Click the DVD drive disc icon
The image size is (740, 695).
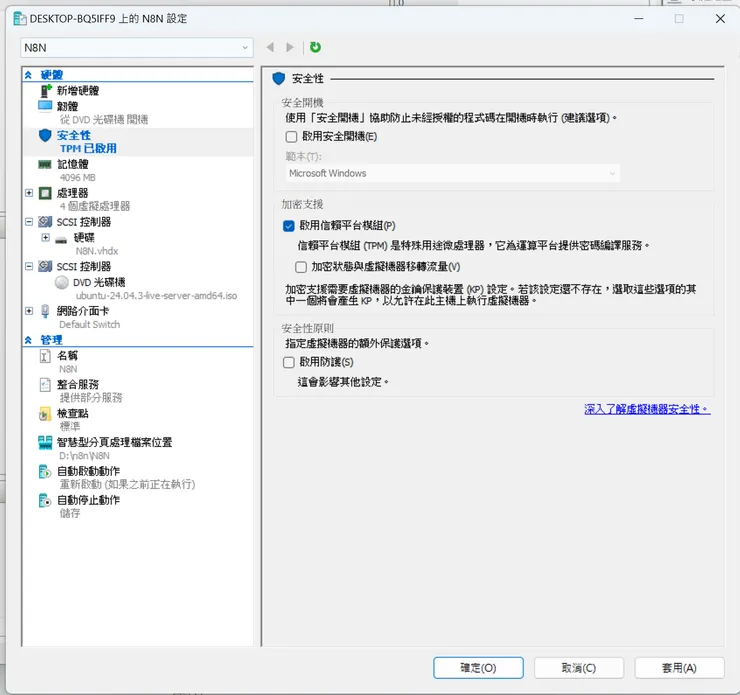coord(62,282)
